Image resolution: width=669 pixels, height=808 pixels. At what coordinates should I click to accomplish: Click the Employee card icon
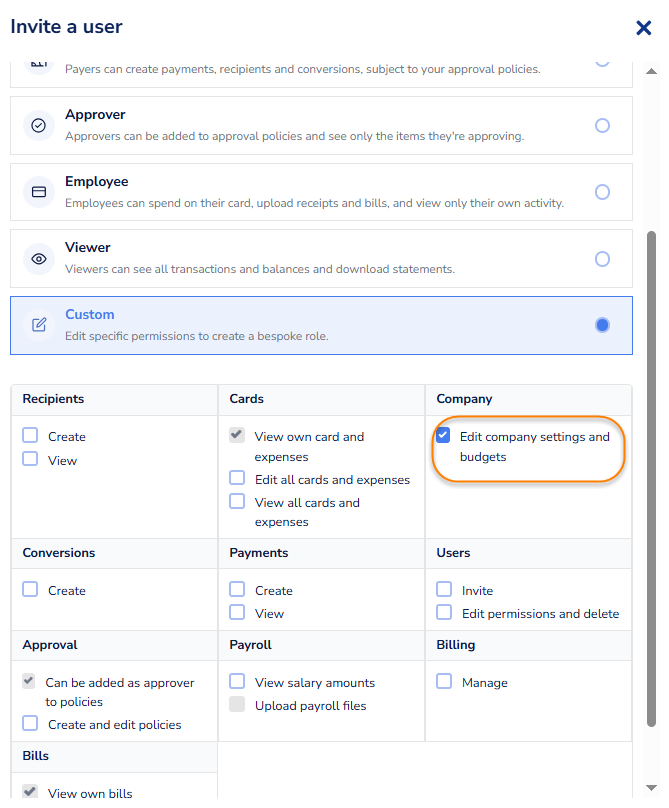click(x=39, y=192)
